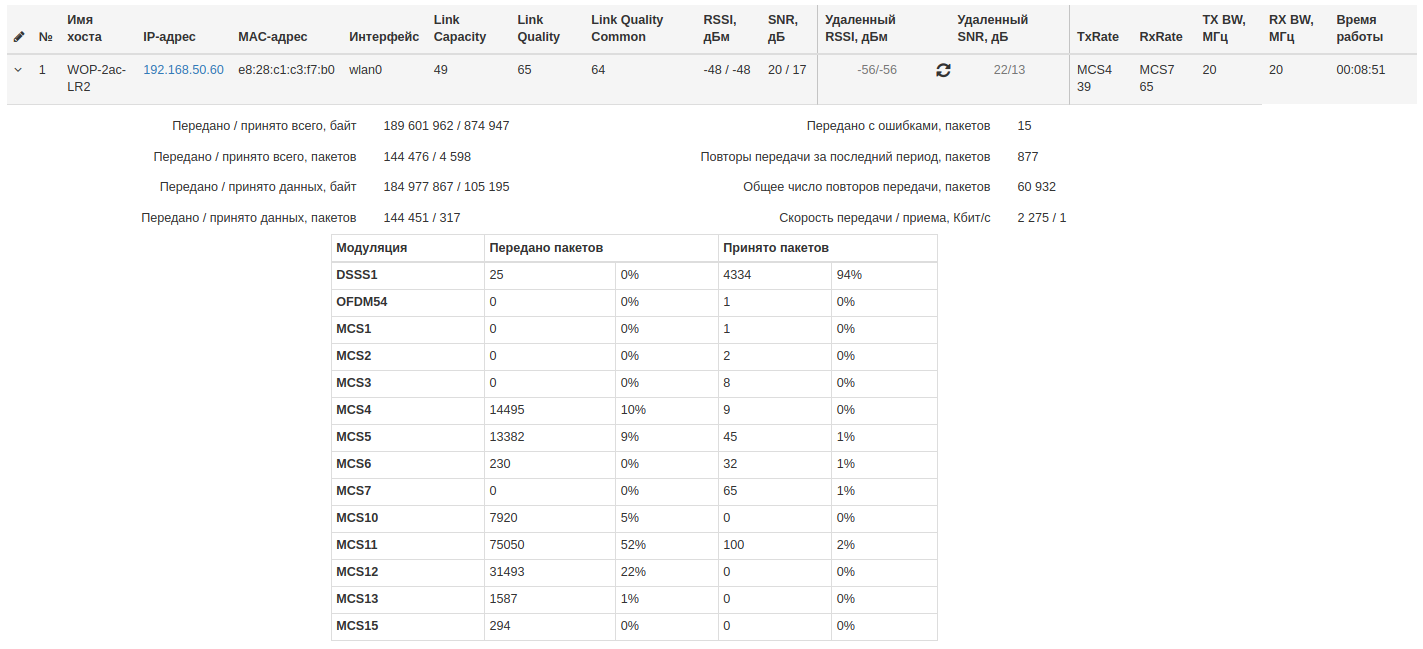Click the MAC-адрес column header
Screen dimensions: 1423x649
point(273,37)
